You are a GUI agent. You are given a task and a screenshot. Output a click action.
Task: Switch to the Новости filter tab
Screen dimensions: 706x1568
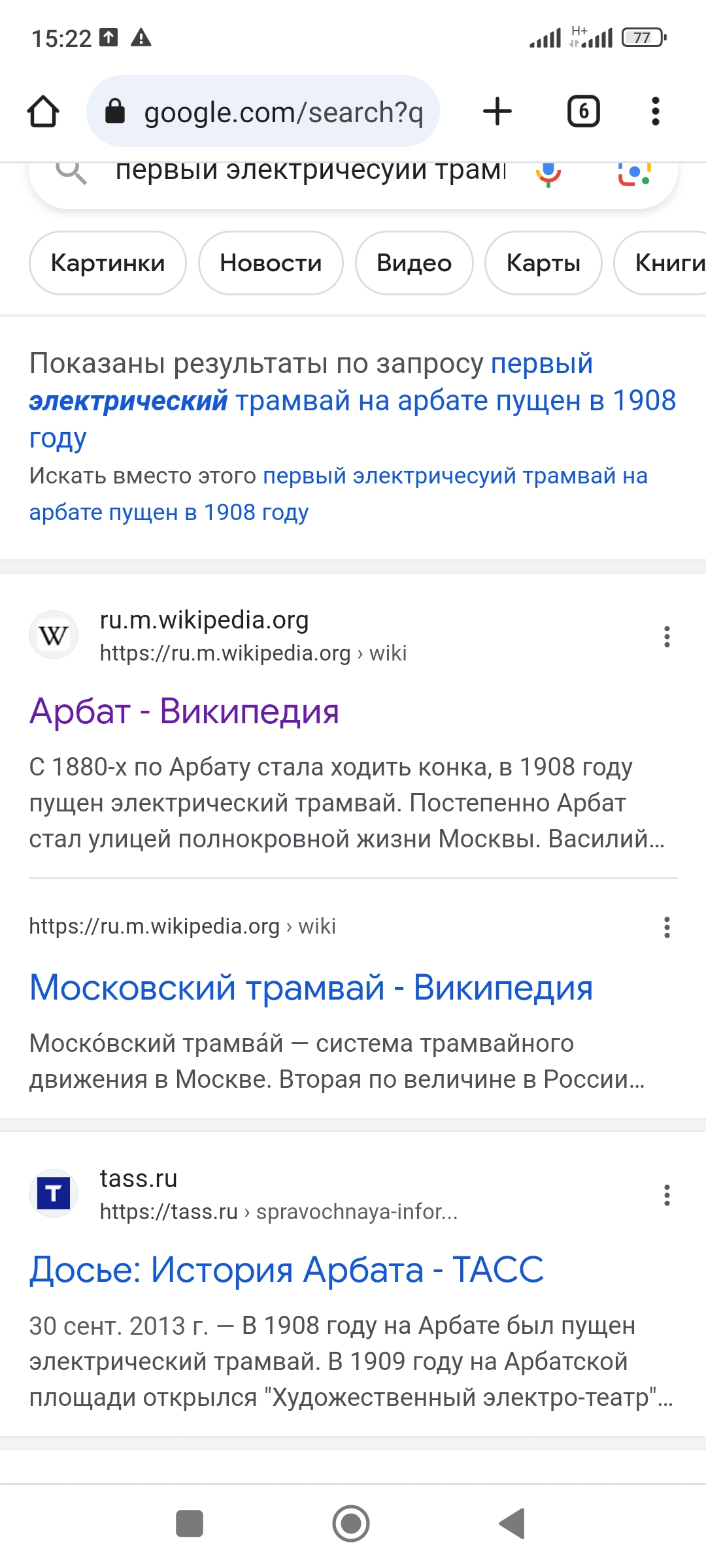click(x=271, y=263)
